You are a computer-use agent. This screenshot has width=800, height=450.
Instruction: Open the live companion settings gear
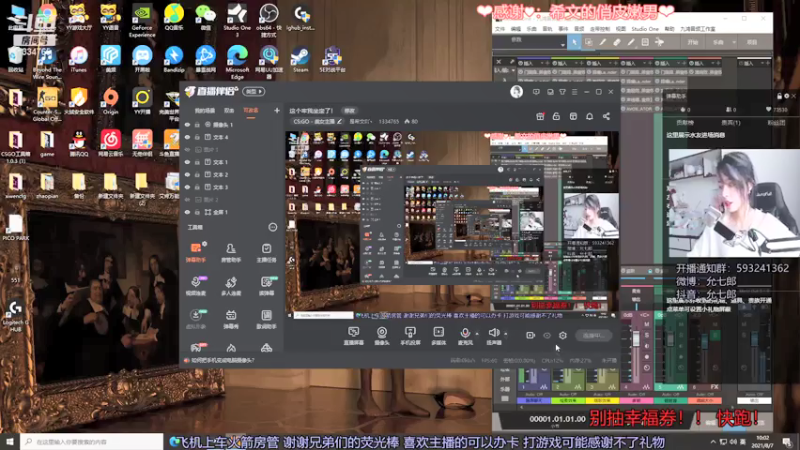[x=563, y=335]
